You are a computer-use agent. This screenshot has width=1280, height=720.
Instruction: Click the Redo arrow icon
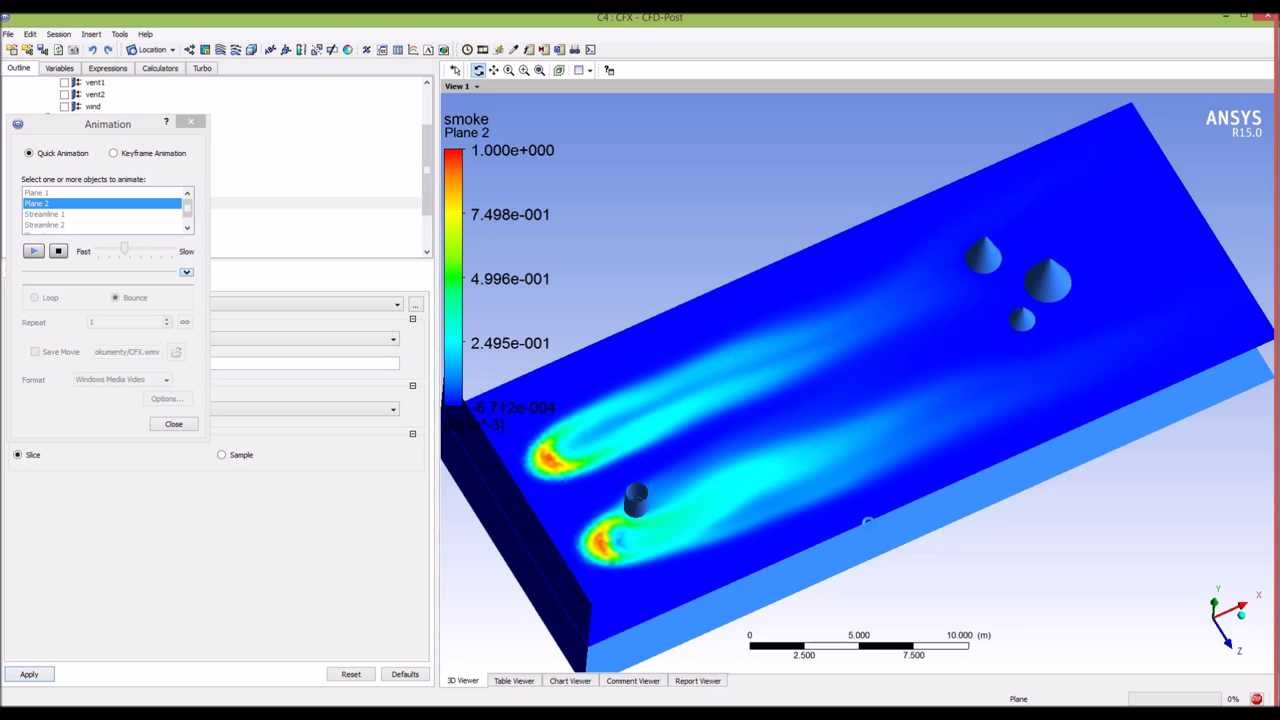point(108,49)
